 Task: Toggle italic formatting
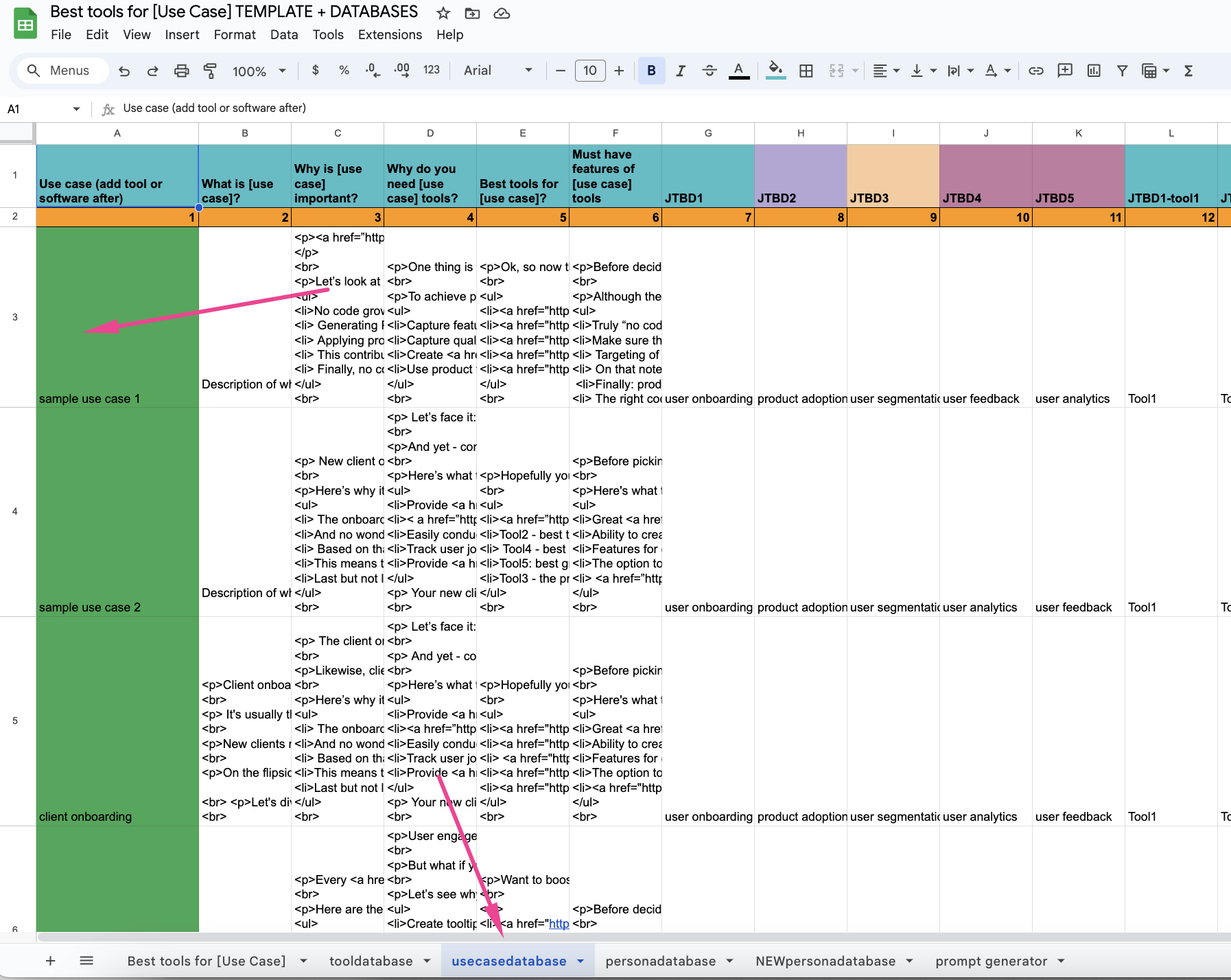(x=680, y=71)
